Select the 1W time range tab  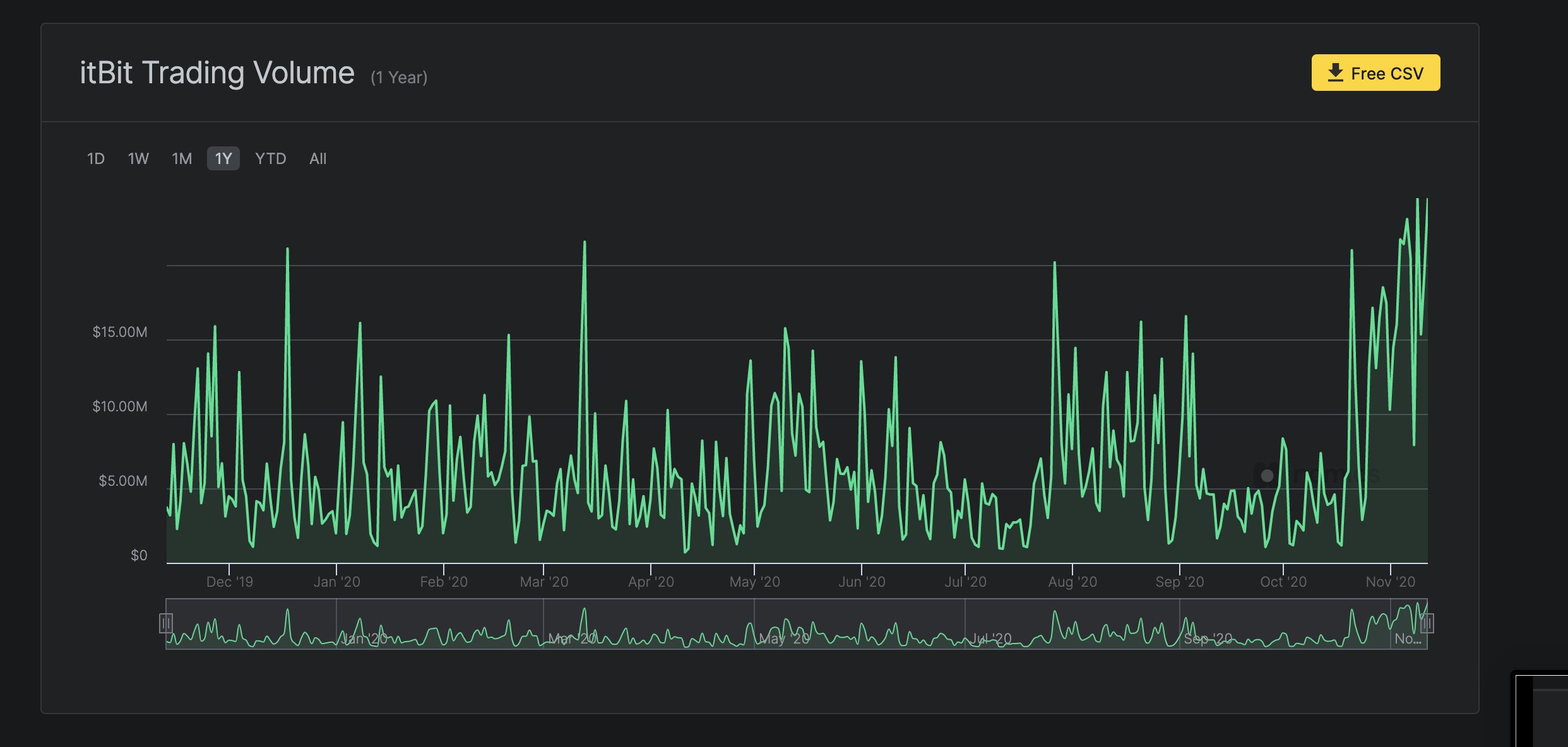pyautogui.click(x=138, y=158)
